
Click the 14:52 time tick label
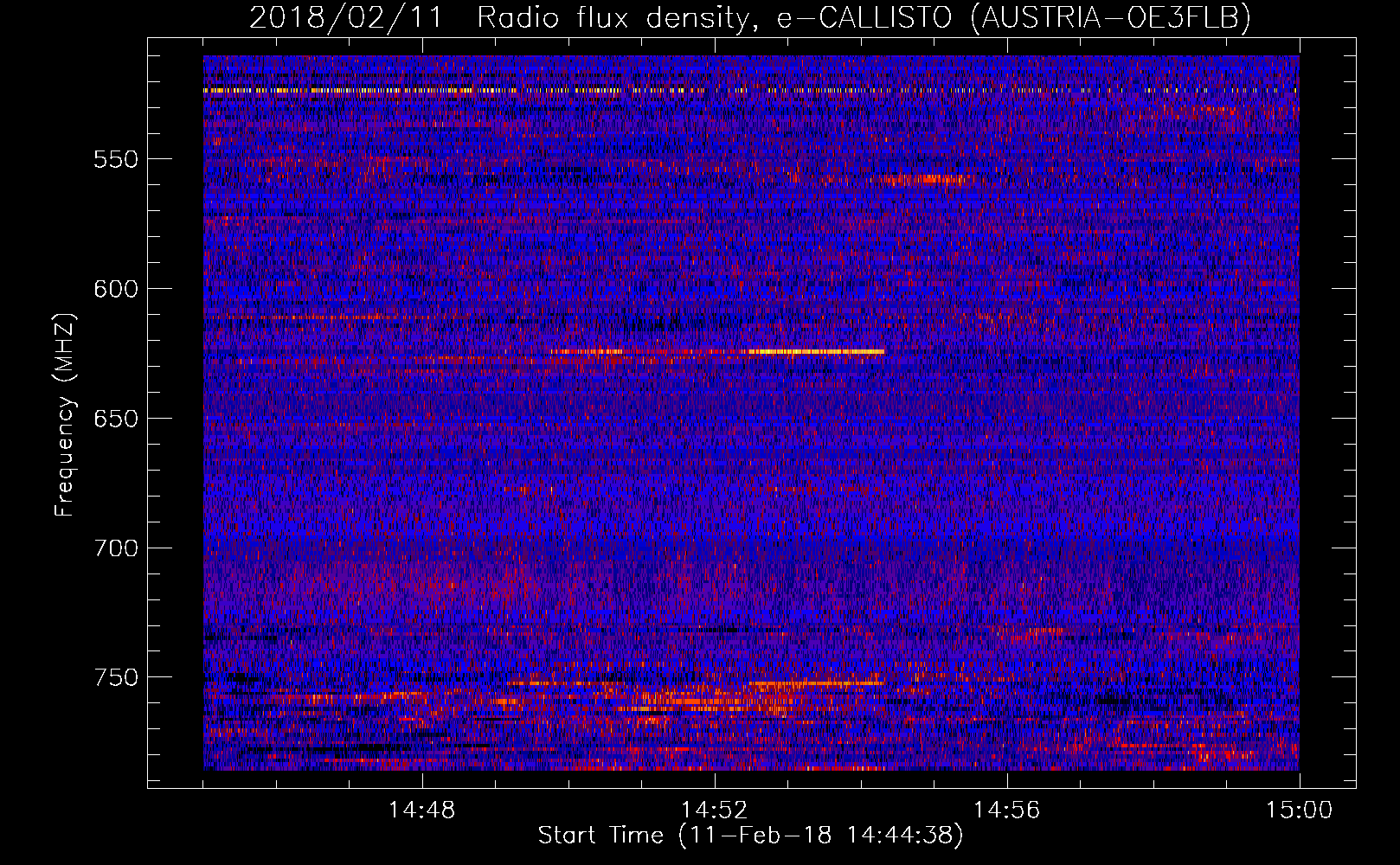715,811
